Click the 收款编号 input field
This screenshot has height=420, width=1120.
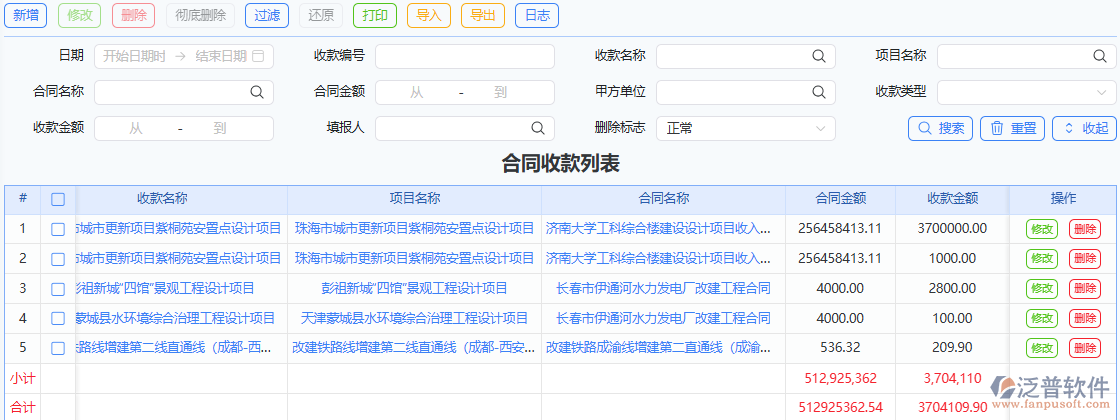click(465, 56)
